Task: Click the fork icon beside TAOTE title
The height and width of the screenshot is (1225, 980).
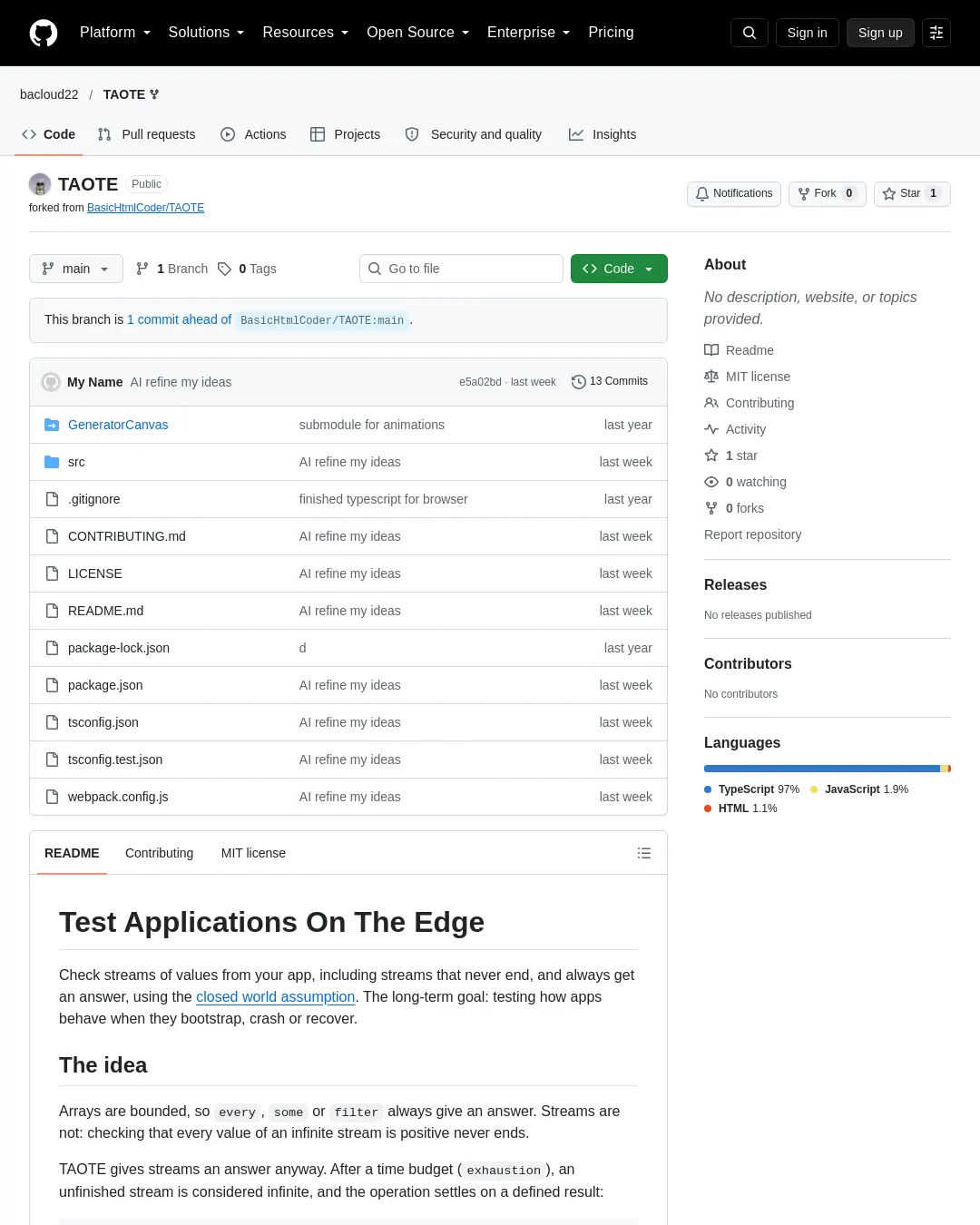Action: (154, 94)
